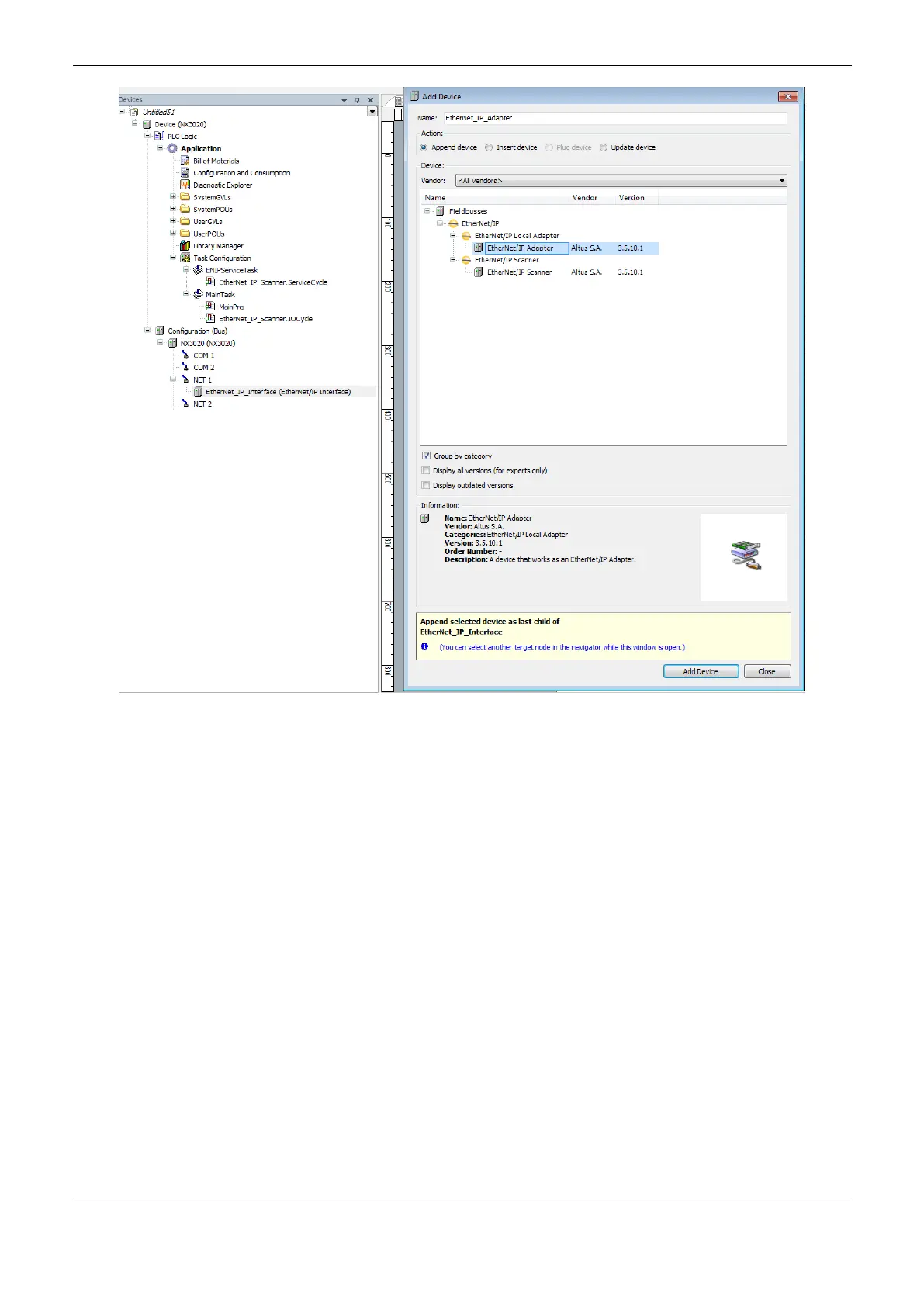Enable Display outdated versions checkbox
This screenshot has width=924, height=1306.
click(x=425, y=485)
